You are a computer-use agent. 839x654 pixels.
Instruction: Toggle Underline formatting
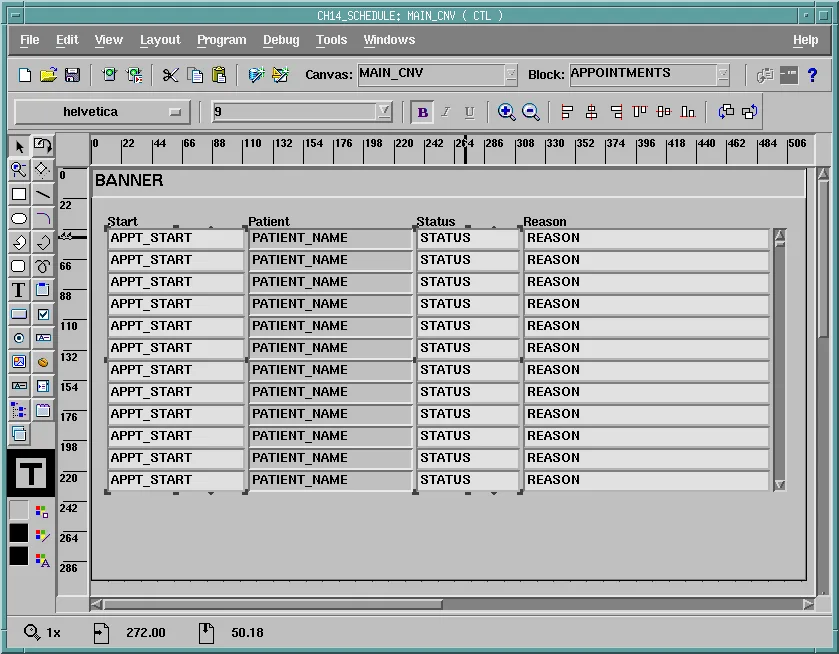pos(469,112)
